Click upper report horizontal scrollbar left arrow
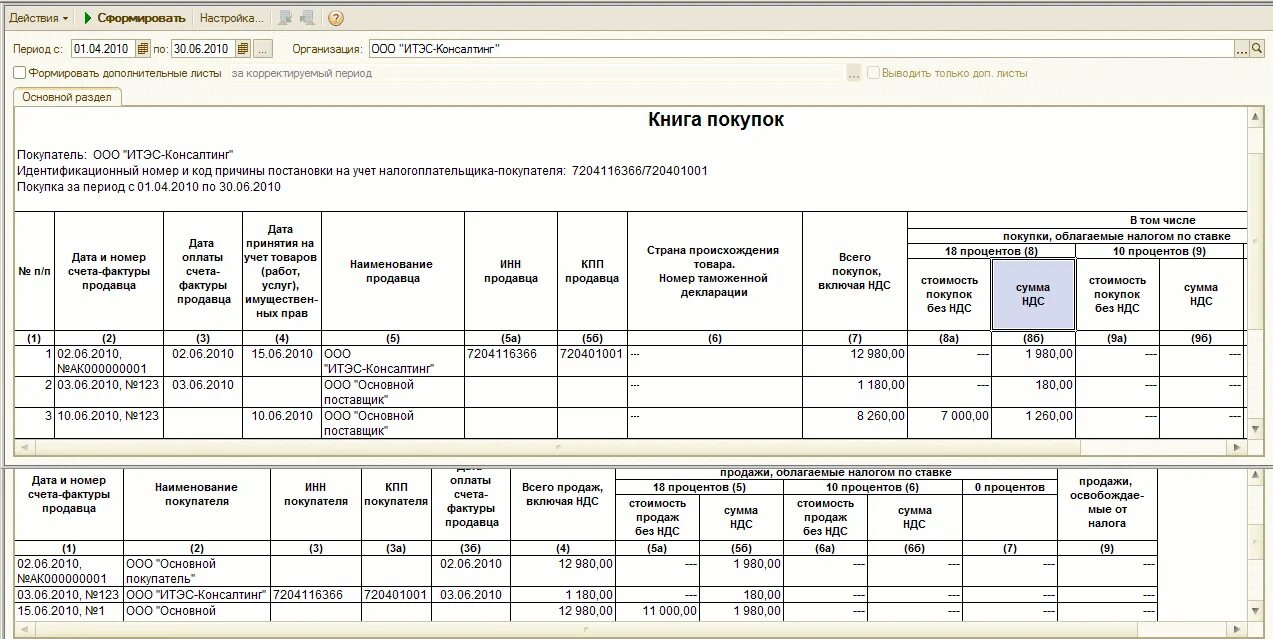 tap(23, 447)
